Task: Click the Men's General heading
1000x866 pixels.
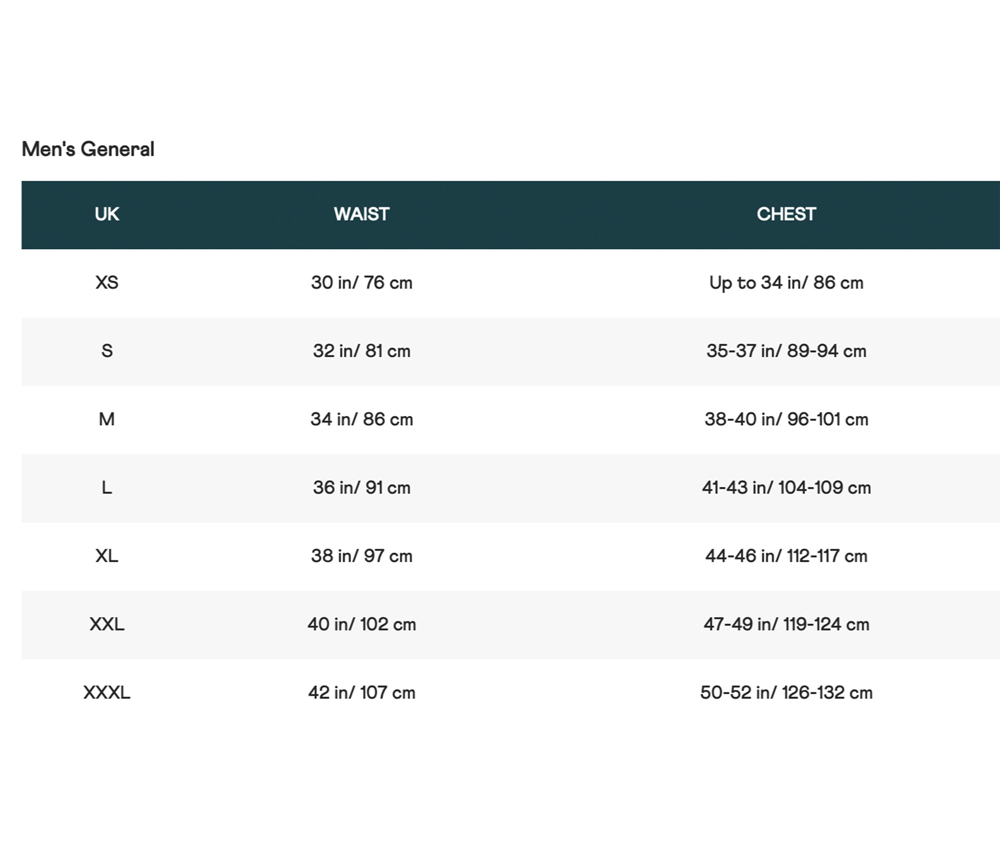Action: (88, 149)
